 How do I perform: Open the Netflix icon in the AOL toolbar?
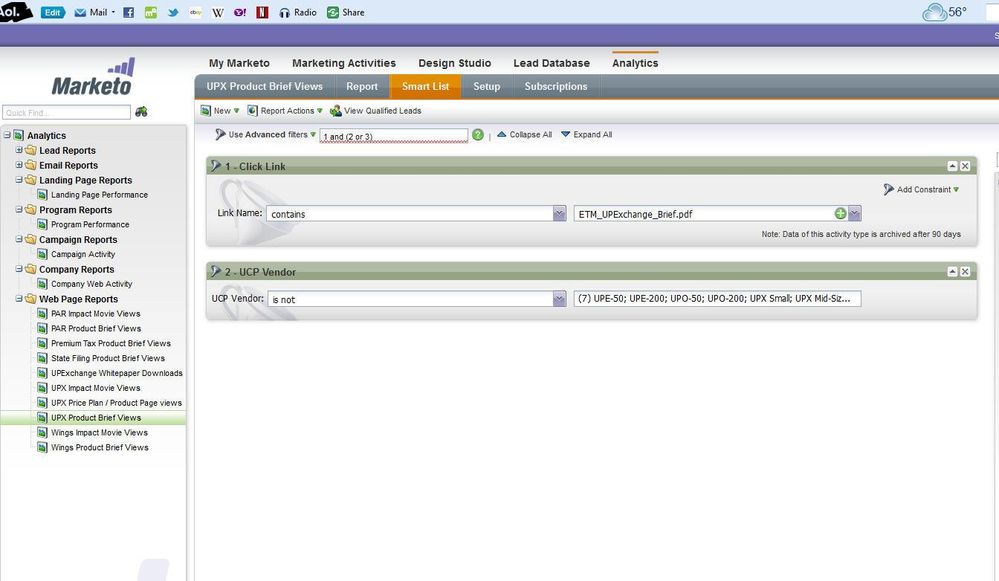[262, 12]
